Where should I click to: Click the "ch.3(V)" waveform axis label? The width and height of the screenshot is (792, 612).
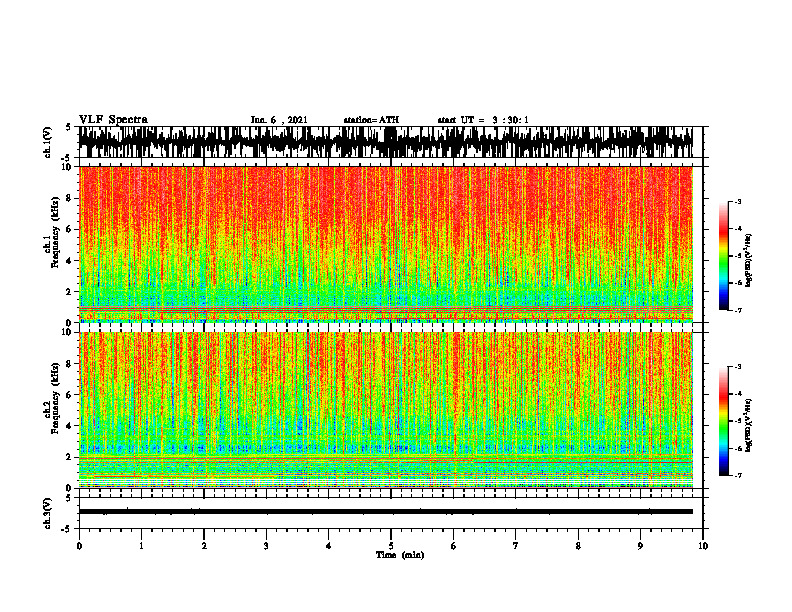pos(48,514)
